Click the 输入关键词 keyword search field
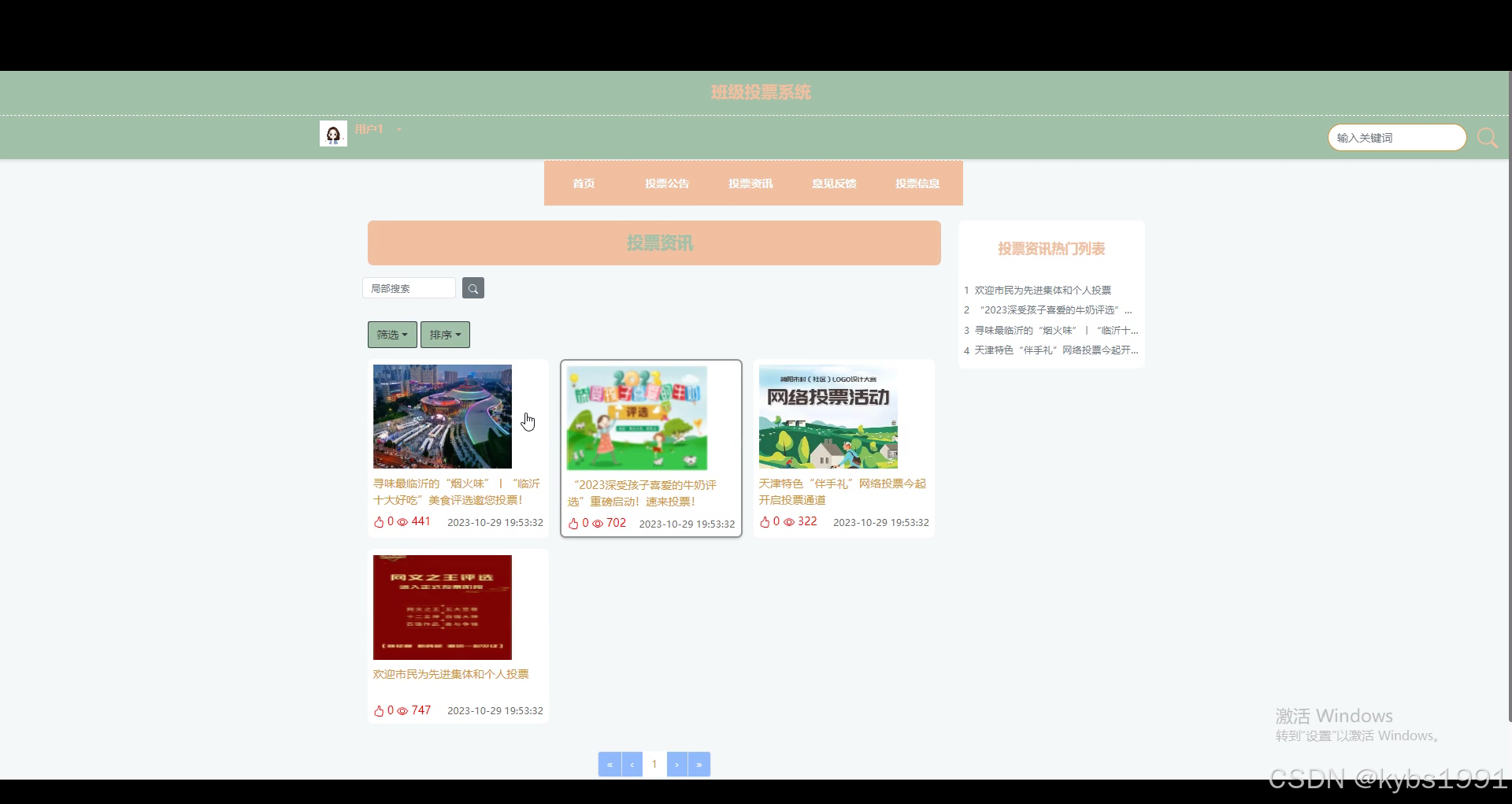1512x804 pixels. point(1397,138)
